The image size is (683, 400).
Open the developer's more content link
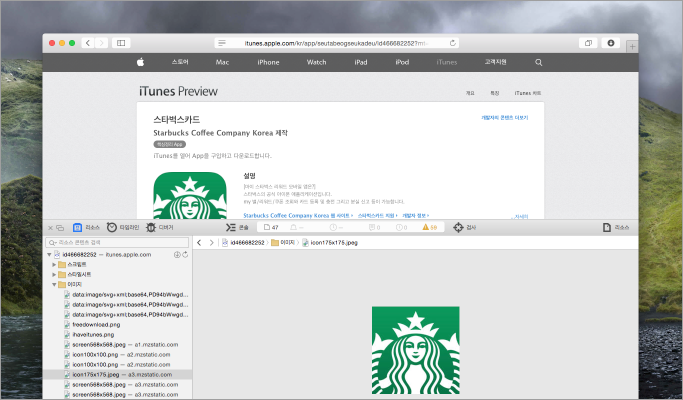pos(504,118)
